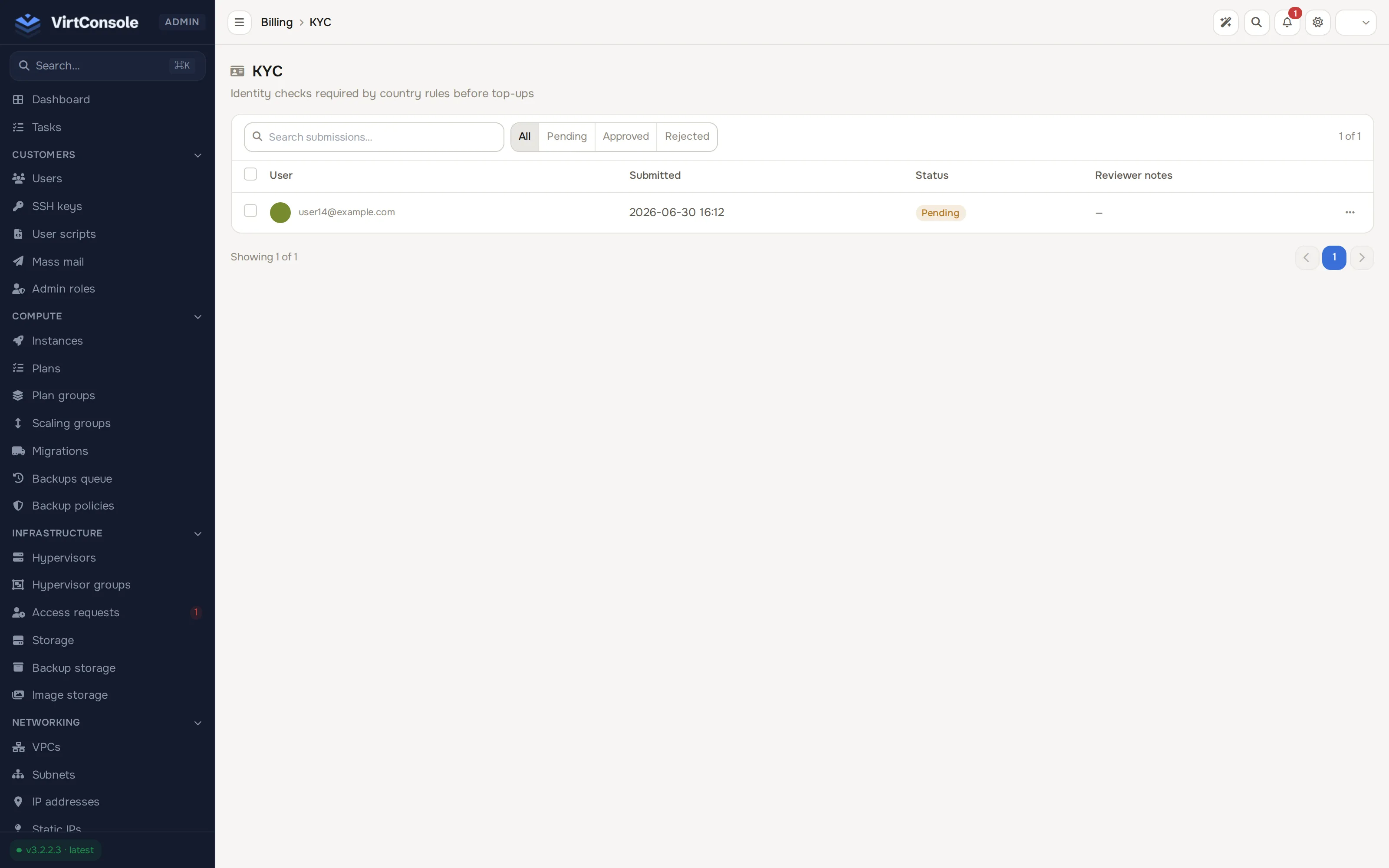Click the Pending status badge
This screenshot has height=868, width=1389.
click(940, 213)
